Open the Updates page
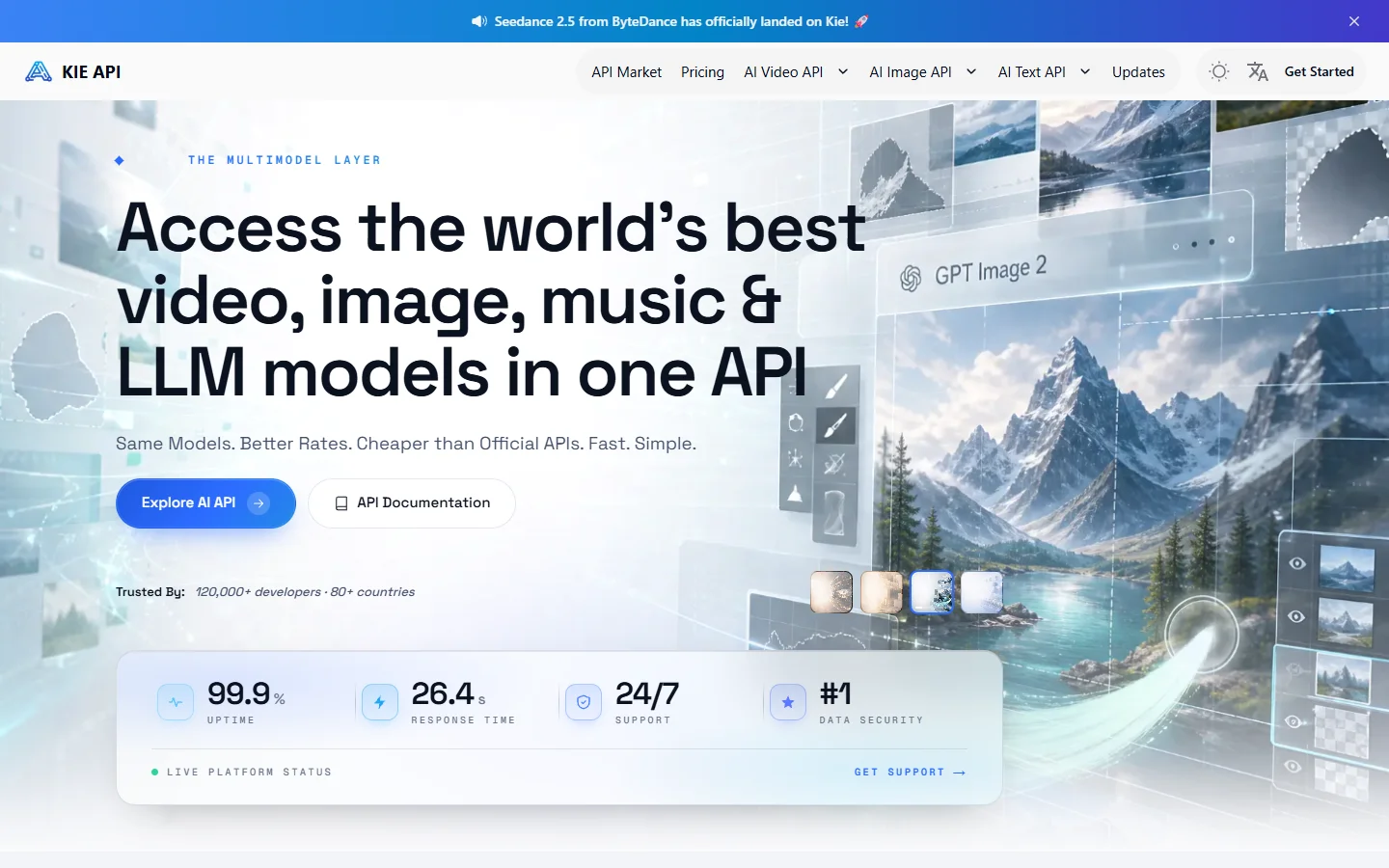Viewport: 1389px width, 868px height. point(1138,72)
